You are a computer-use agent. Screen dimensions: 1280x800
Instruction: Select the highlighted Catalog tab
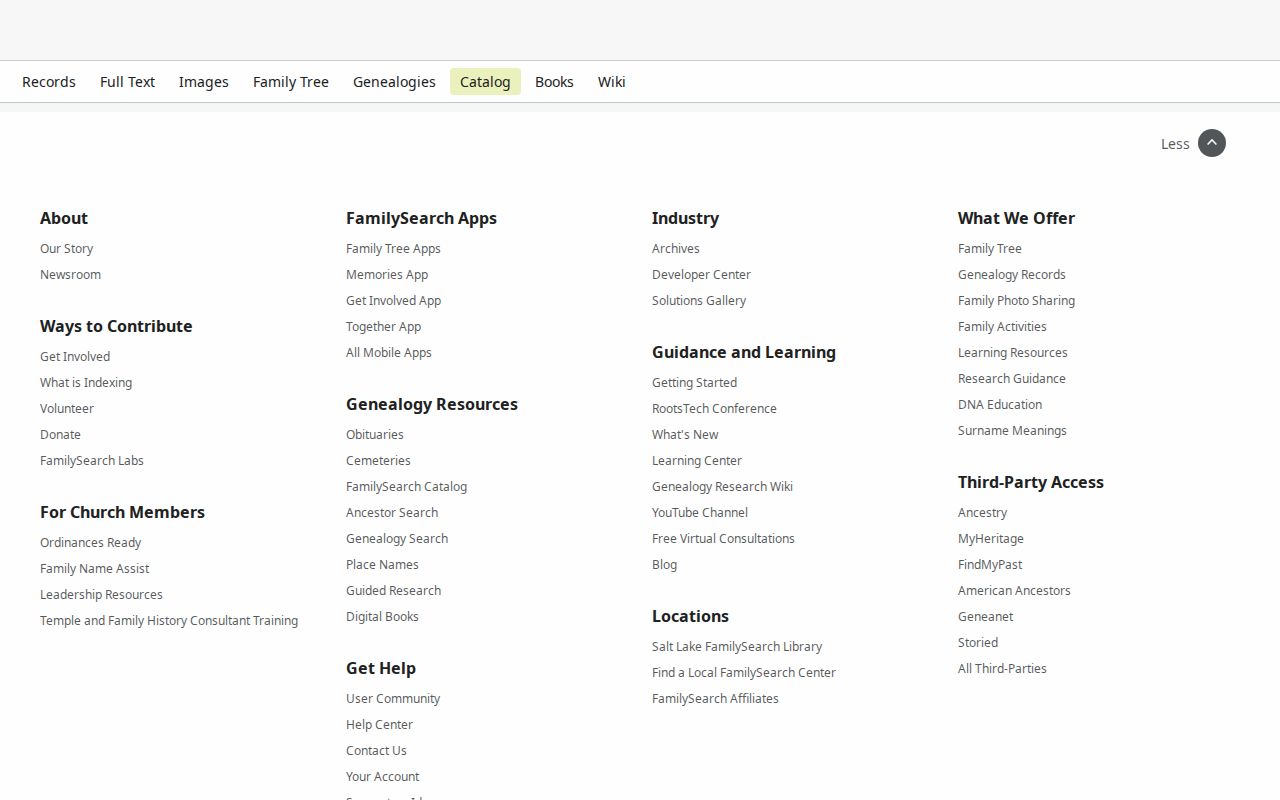tap(485, 82)
